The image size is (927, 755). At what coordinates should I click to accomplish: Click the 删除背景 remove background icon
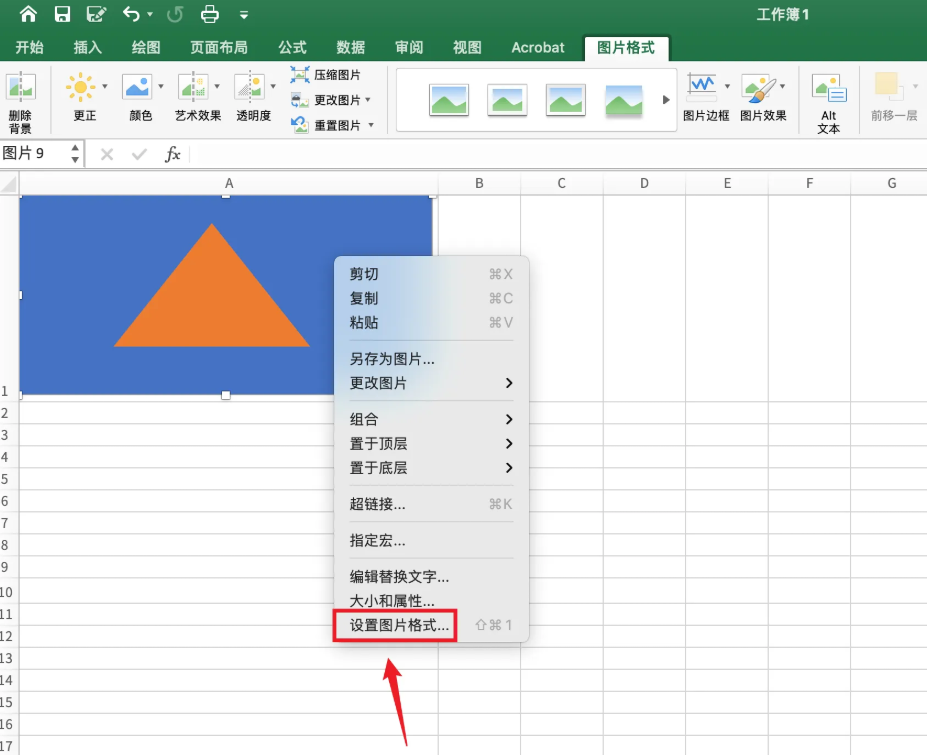tap(21, 88)
